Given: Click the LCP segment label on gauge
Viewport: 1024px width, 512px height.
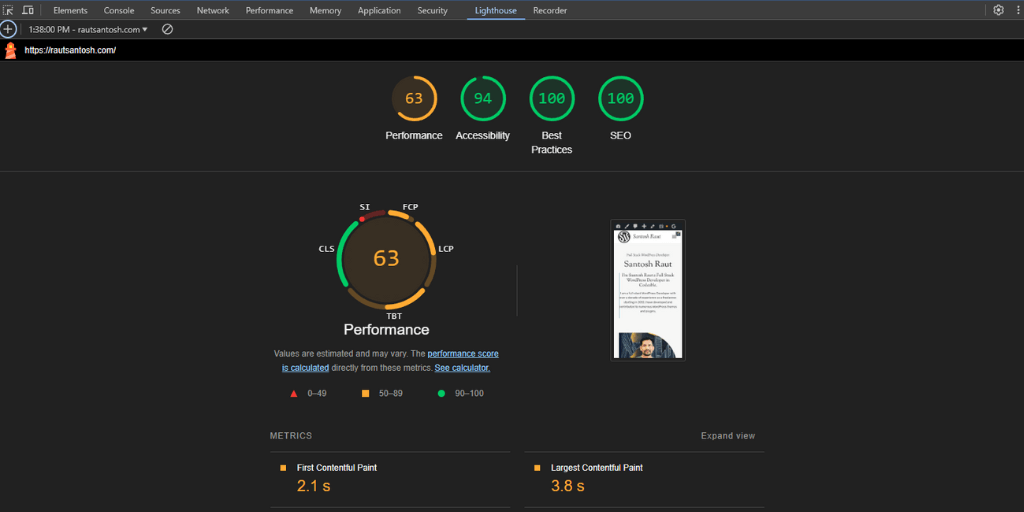Looking at the screenshot, I should click(446, 249).
